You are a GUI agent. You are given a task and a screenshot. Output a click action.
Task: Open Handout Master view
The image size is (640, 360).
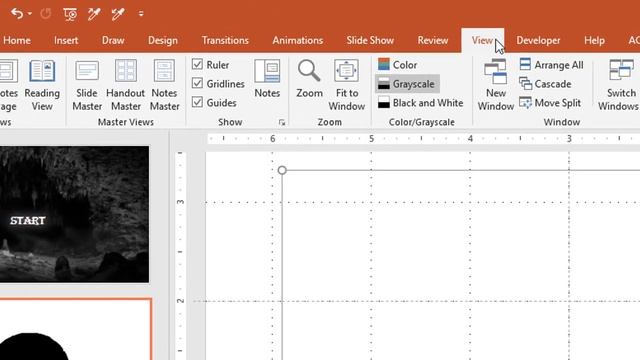[x=126, y=85]
